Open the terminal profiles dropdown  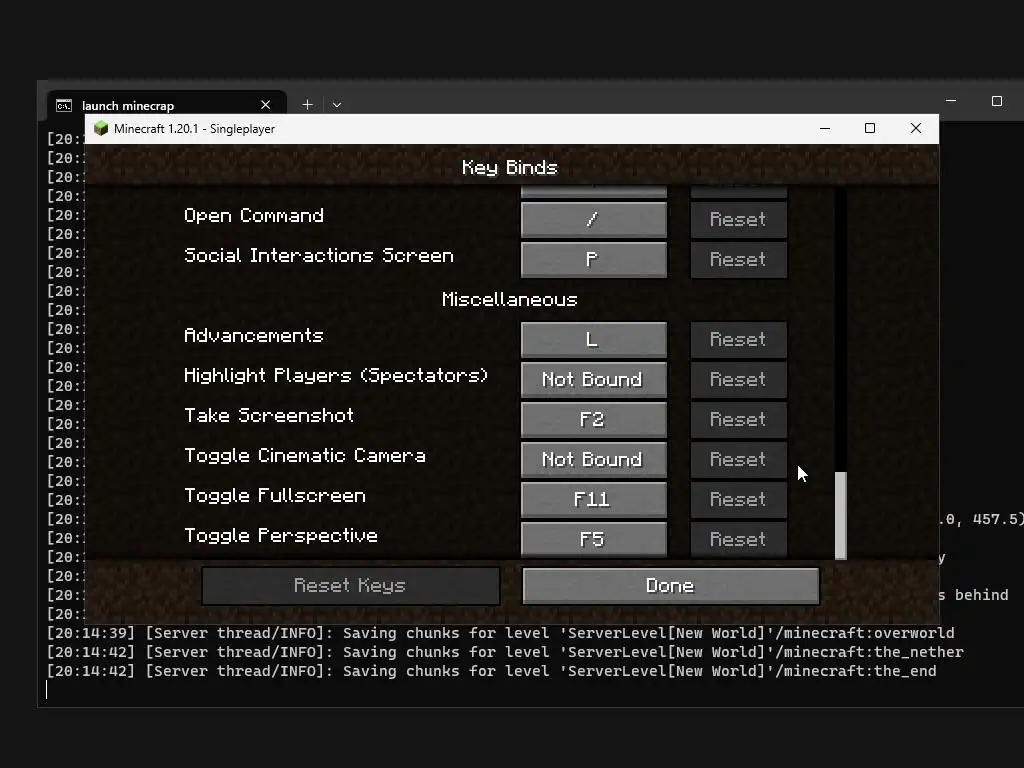337,104
